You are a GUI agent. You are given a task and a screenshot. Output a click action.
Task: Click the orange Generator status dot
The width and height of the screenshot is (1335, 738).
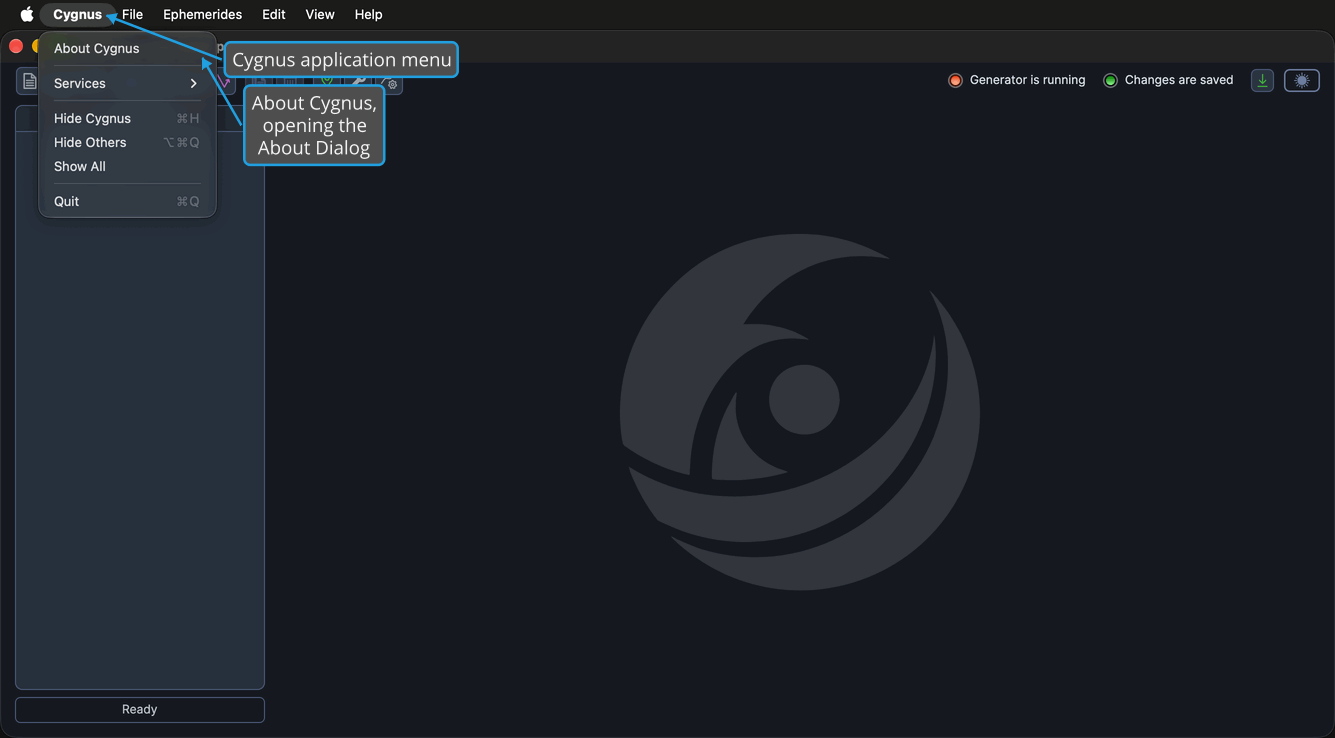[x=955, y=80]
